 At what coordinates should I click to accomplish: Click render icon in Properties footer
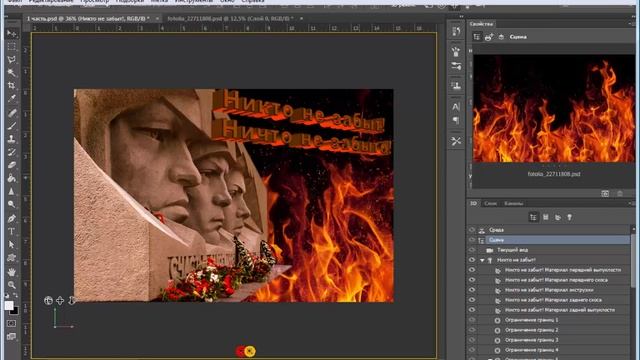coord(605,193)
